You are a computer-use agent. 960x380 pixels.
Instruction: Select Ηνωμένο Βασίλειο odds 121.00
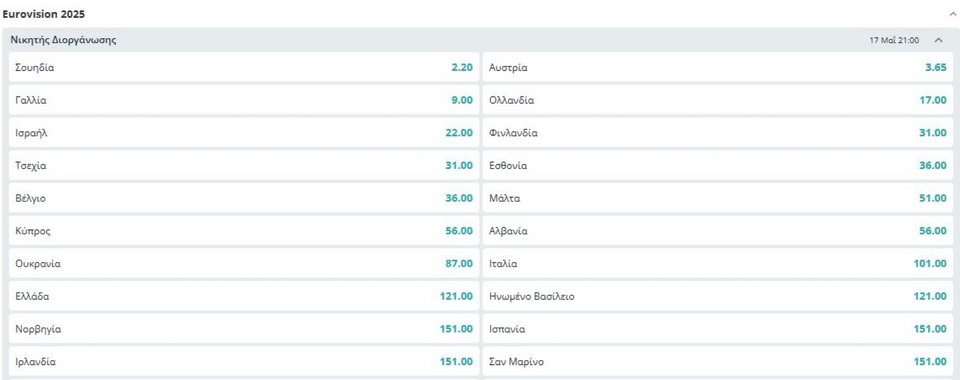pos(718,297)
